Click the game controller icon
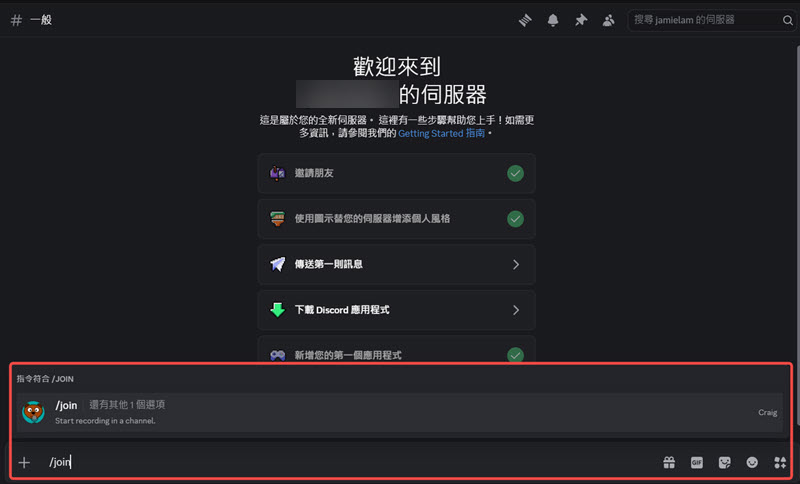The image size is (800, 484). click(278, 355)
